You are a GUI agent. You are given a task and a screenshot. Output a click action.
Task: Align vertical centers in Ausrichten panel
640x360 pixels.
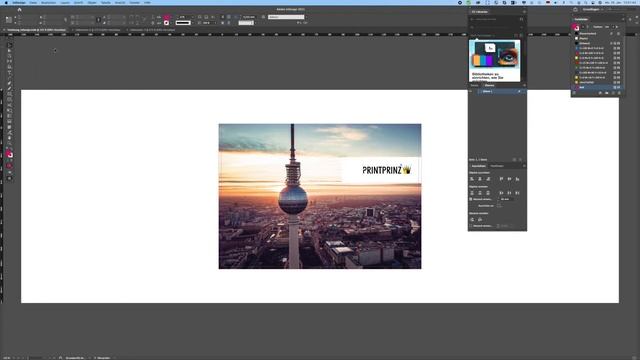[509, 179]
